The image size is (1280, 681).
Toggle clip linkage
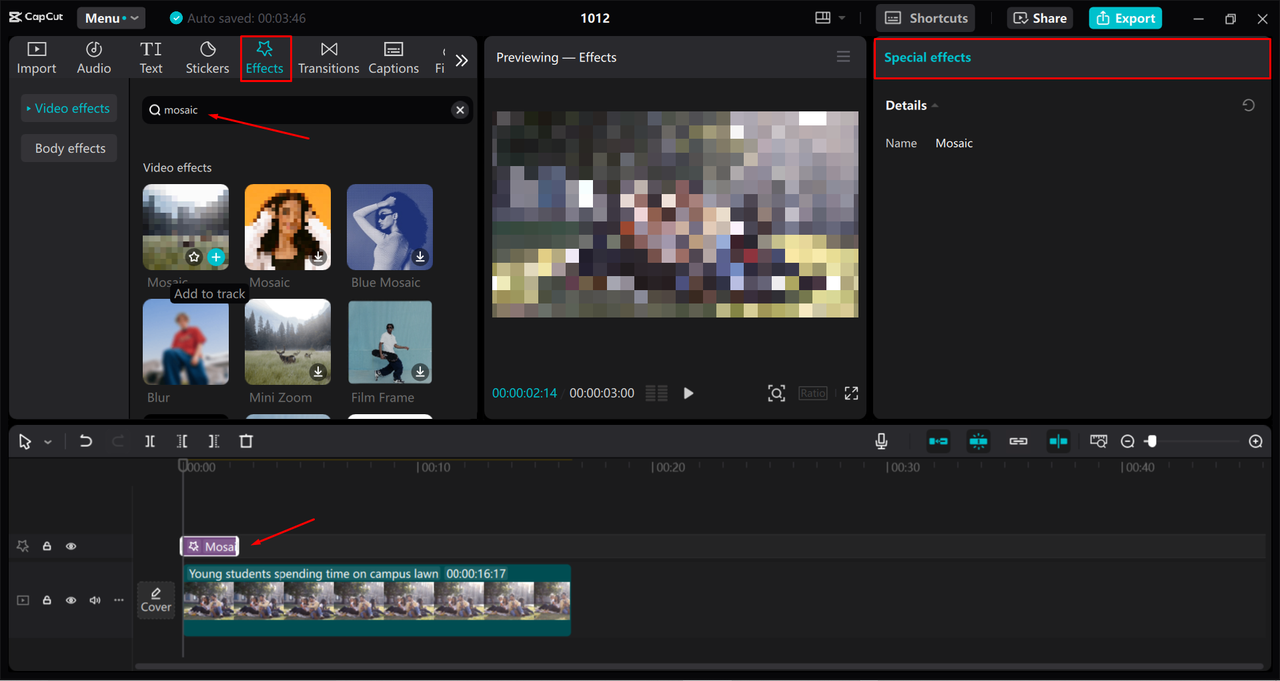coord(1018,441)
